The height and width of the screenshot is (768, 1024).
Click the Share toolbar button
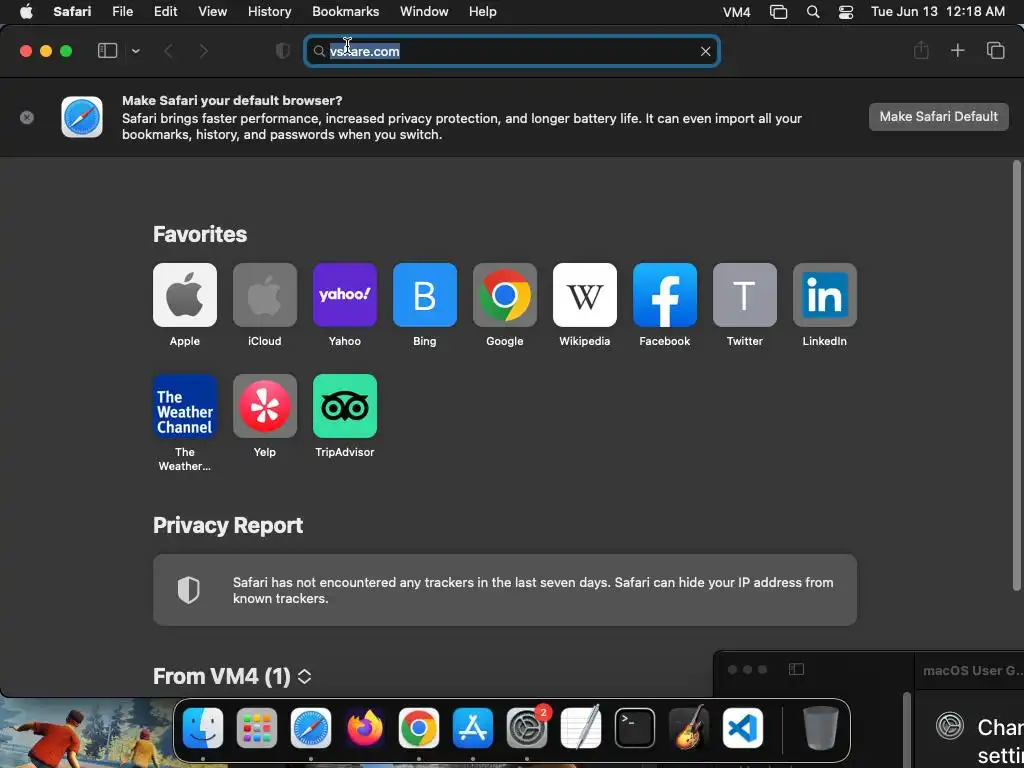921,51
